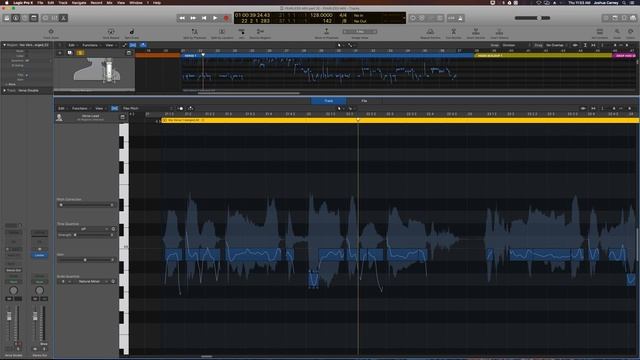Open Spotlight search in the menu bar

624,2
